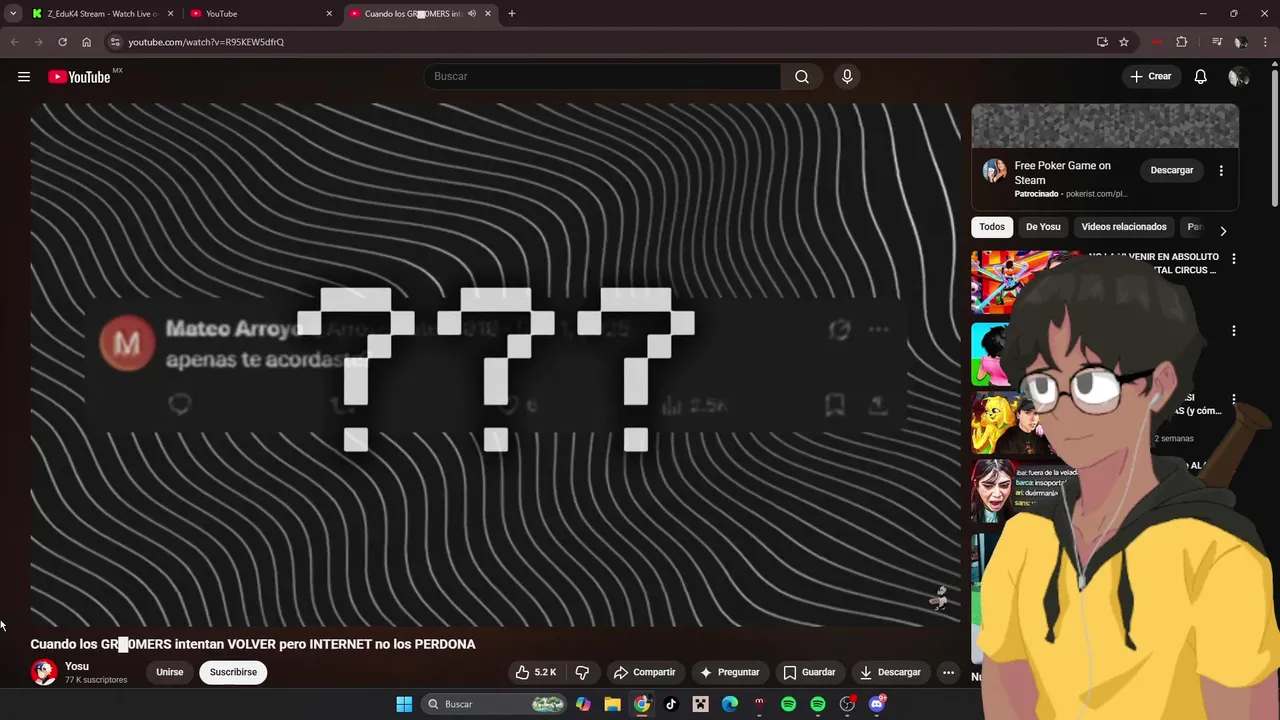Click into the YouTube Buscar search field

tap(603, 77)
